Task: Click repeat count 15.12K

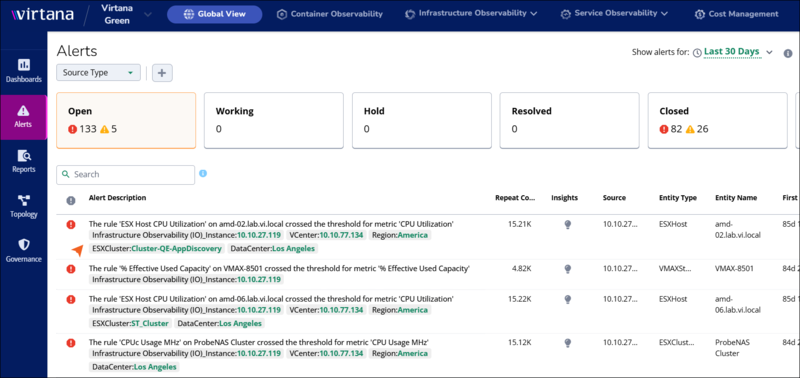Action: tap(518, 342)
